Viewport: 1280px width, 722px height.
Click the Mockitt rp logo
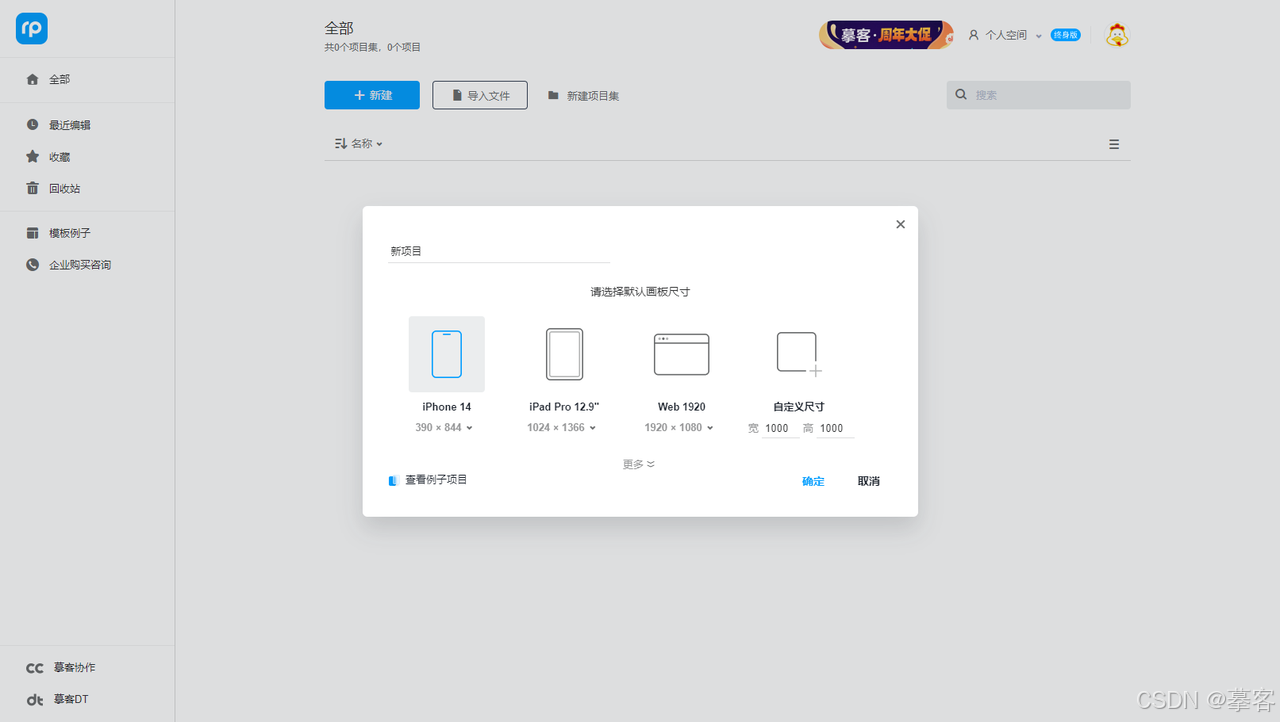32,29
